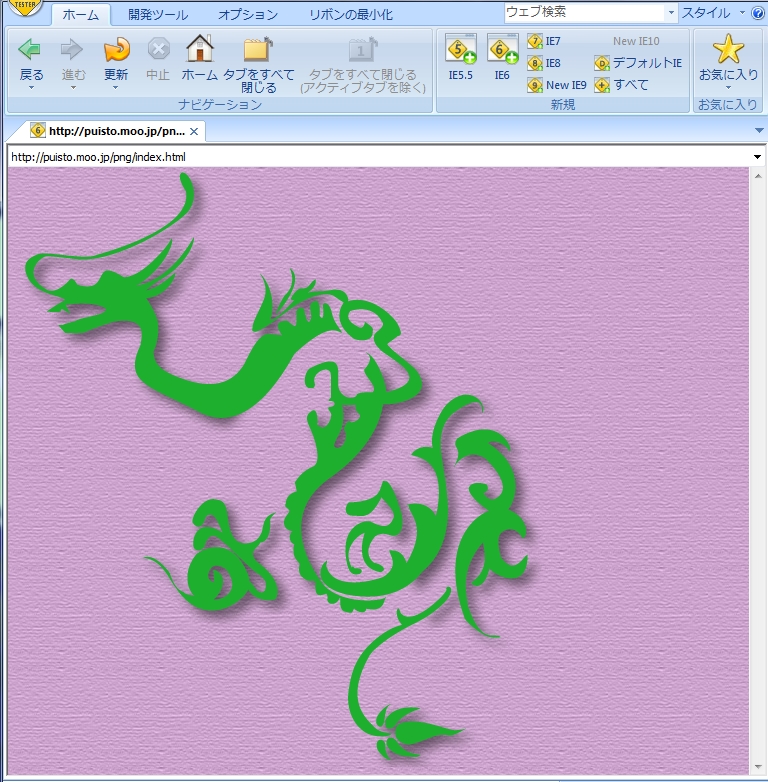Open a New IE9 tab
Image resolution: width=768 pixels, height=782 pixels.
(x=557, y=85)
